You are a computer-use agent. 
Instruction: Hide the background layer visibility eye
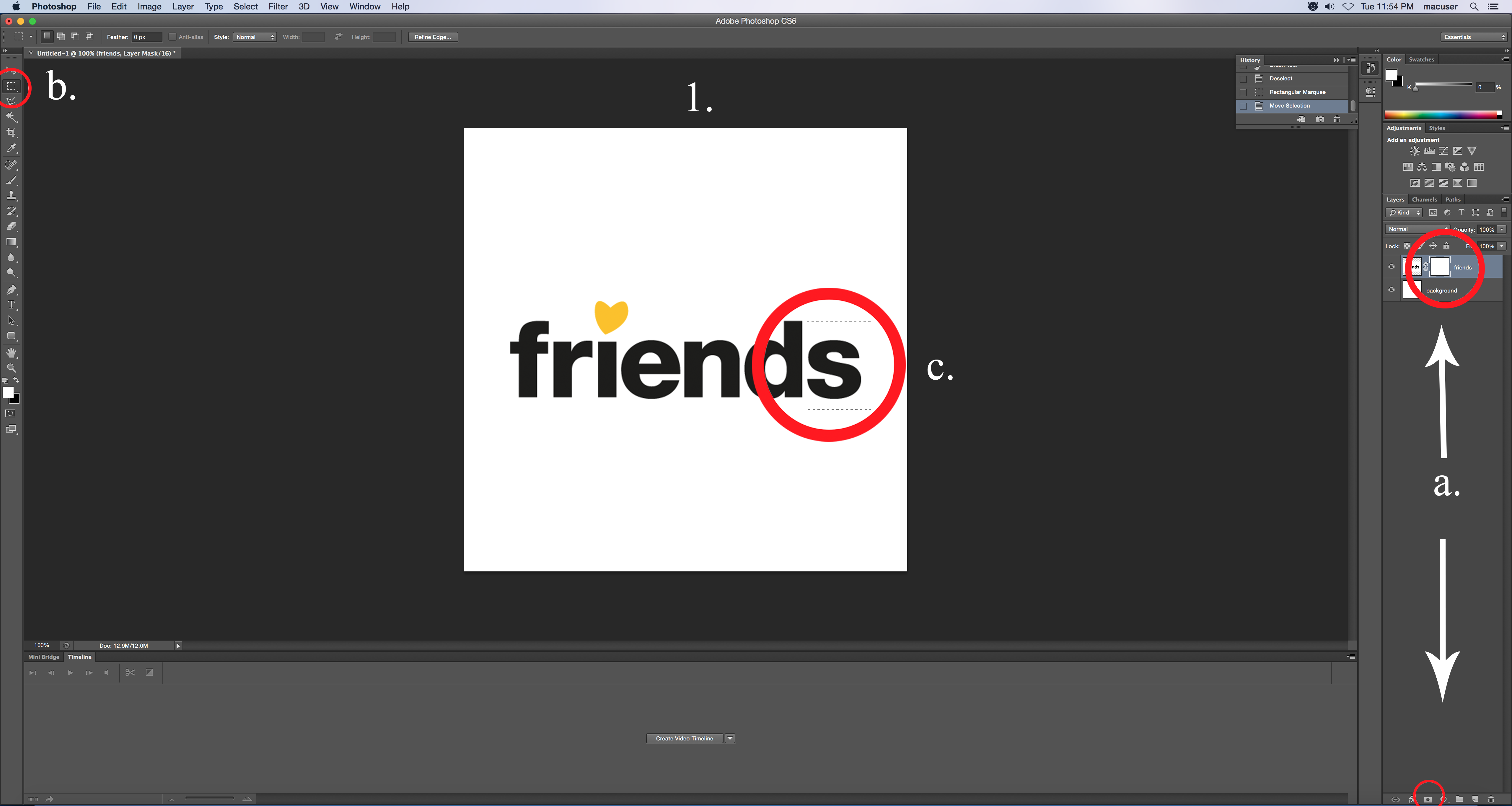pos(1391,290)
